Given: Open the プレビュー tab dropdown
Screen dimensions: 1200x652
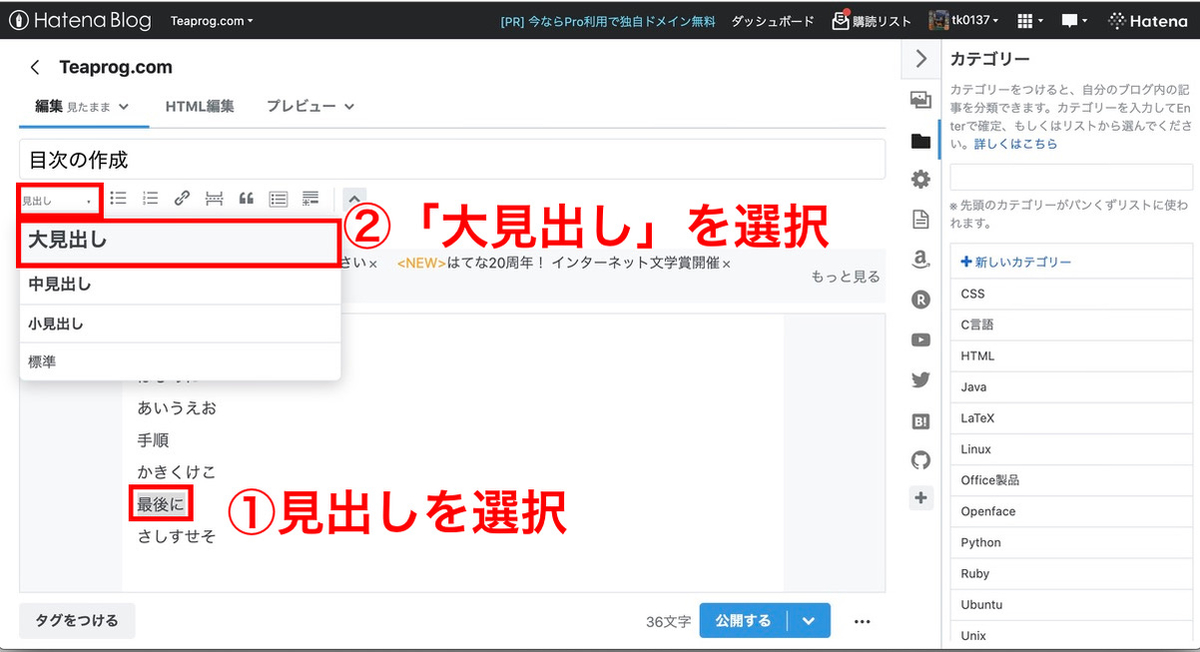Looking at the screenshot, I should pos(311,106).
